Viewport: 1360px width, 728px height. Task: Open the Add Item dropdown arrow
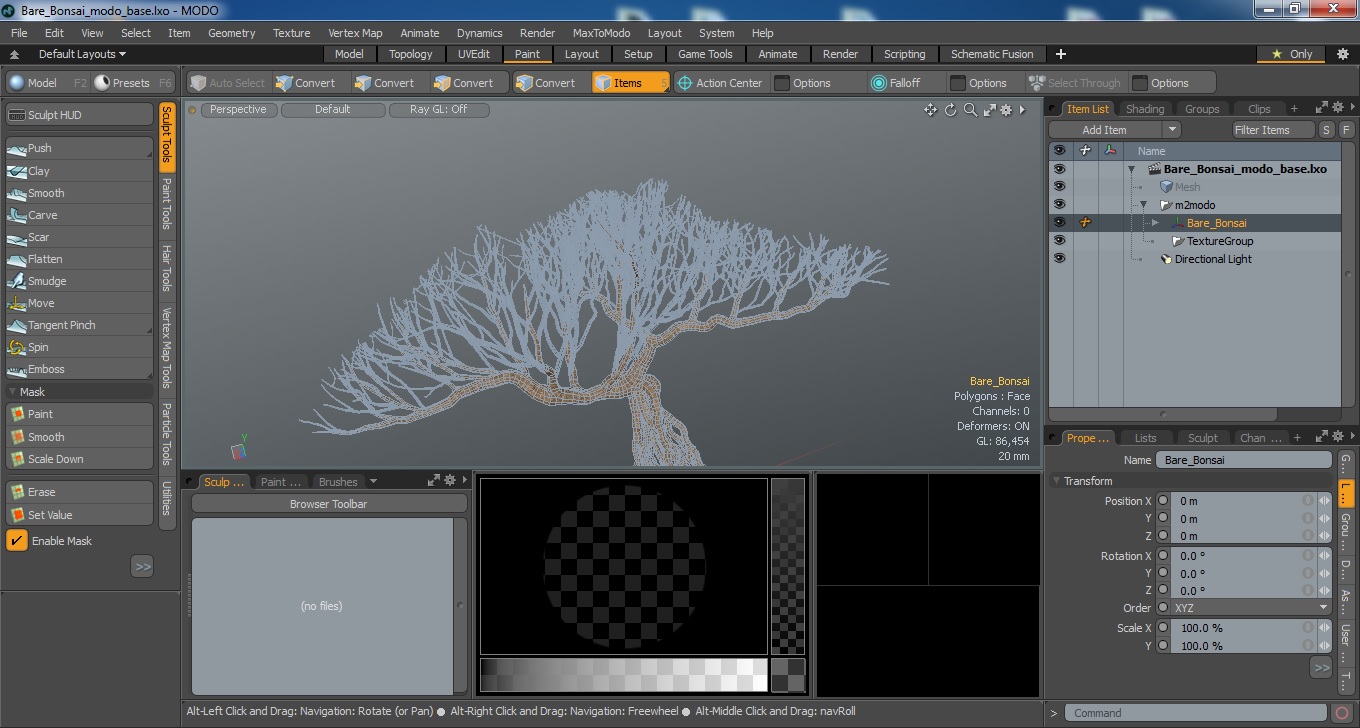pyautogui.click(x=1172, y=130)
